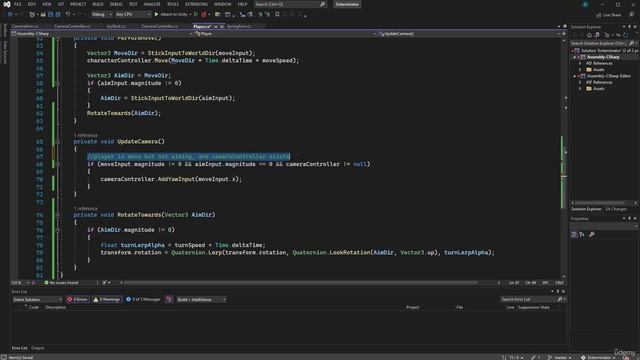Toggle the 0 Errors filter
640x360 pixels.
point(78,300)
